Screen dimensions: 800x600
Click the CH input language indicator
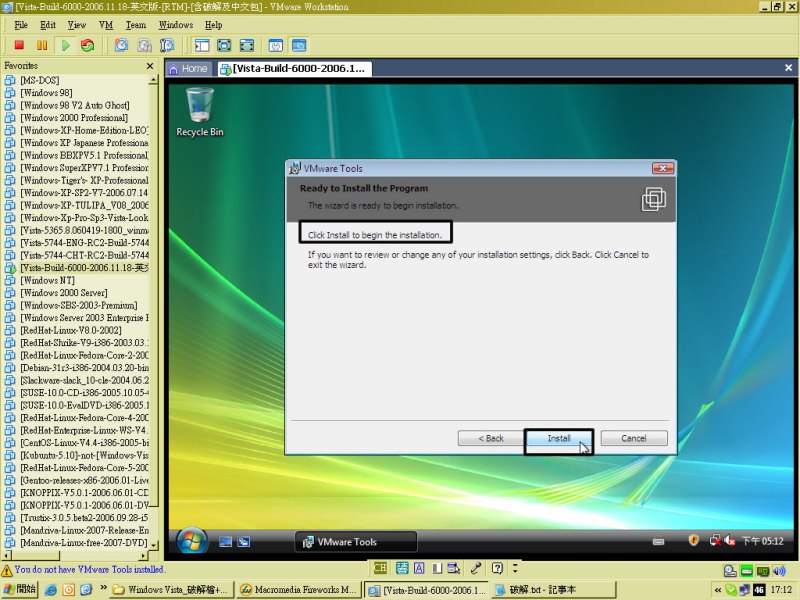click(380, 568)
